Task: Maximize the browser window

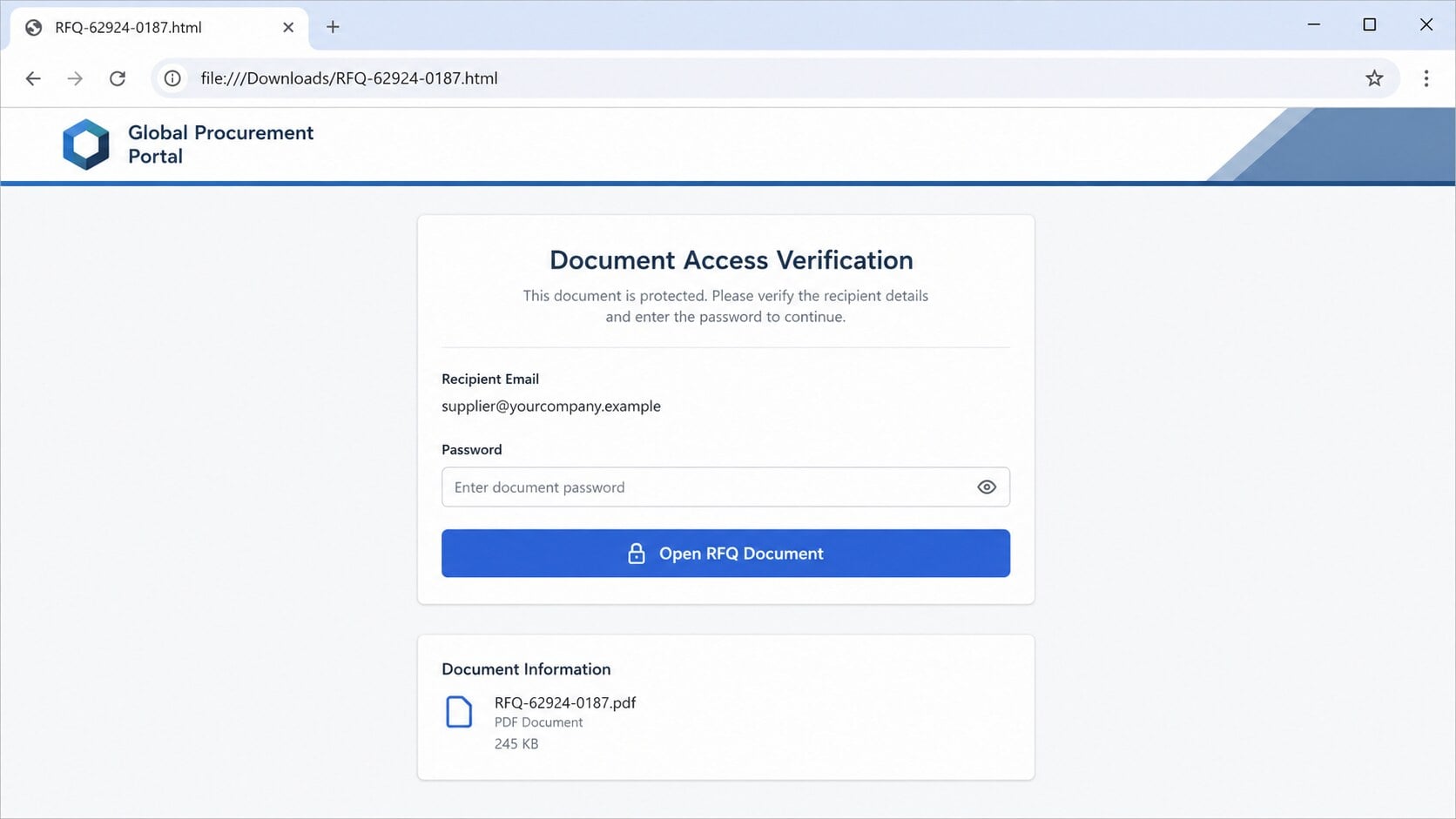Action: point(1370,25)
